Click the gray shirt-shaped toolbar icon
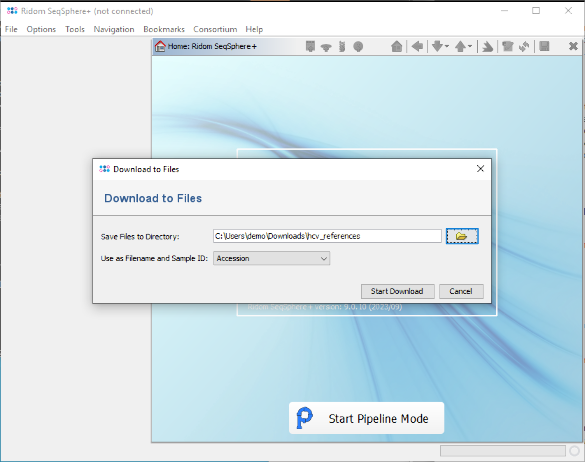Image resolution: width=585 pixels, height=462 pixels. pyautogui.click(x=507, y=46)
